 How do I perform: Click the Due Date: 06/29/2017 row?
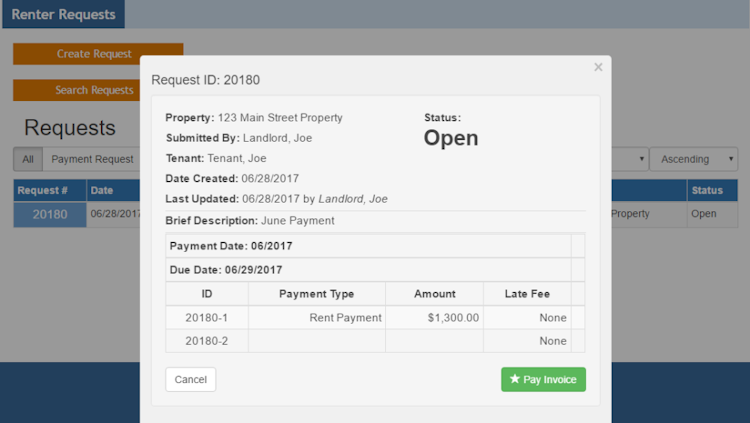pyautogui.click(x=368, y=270)
